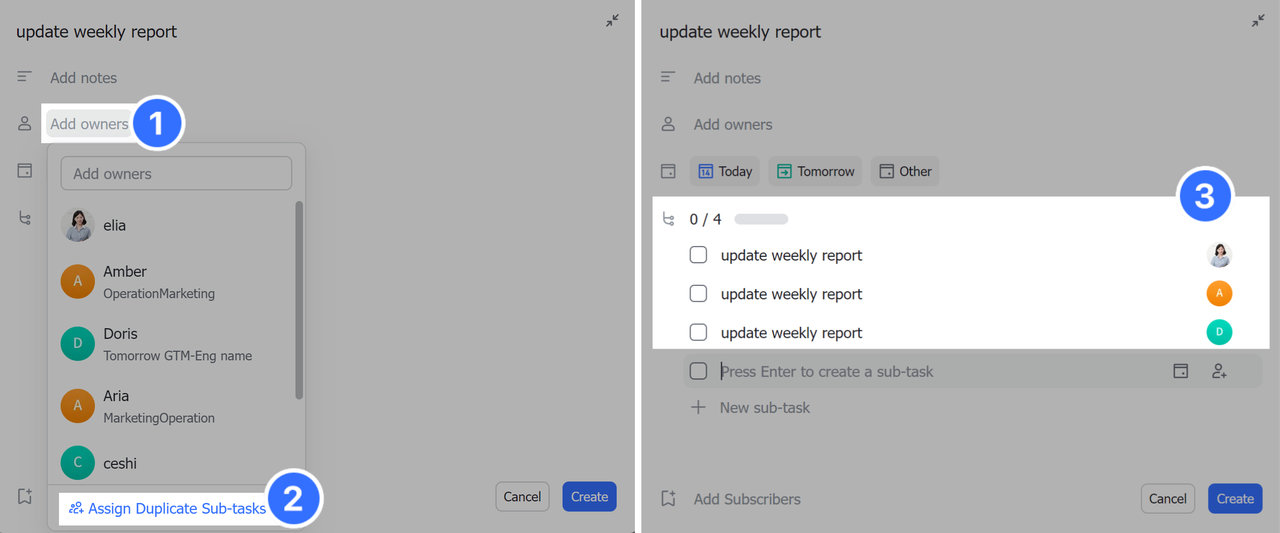Check the first update weekly report sub-task
The width and height of the screenshot is (1280, 533).
698,255
